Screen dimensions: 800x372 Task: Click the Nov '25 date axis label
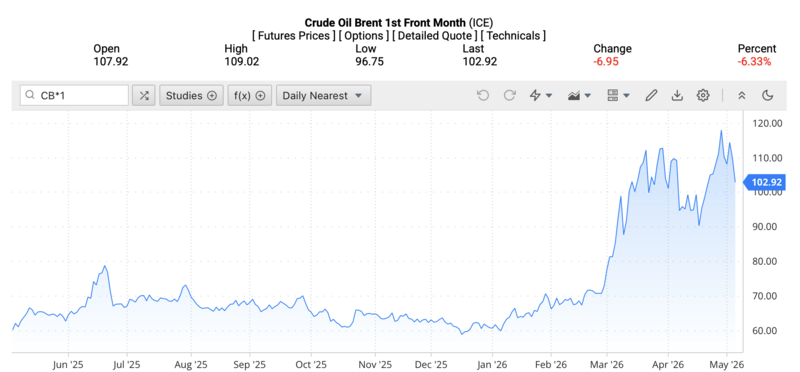pyautogui.click(x=375, y=364)
